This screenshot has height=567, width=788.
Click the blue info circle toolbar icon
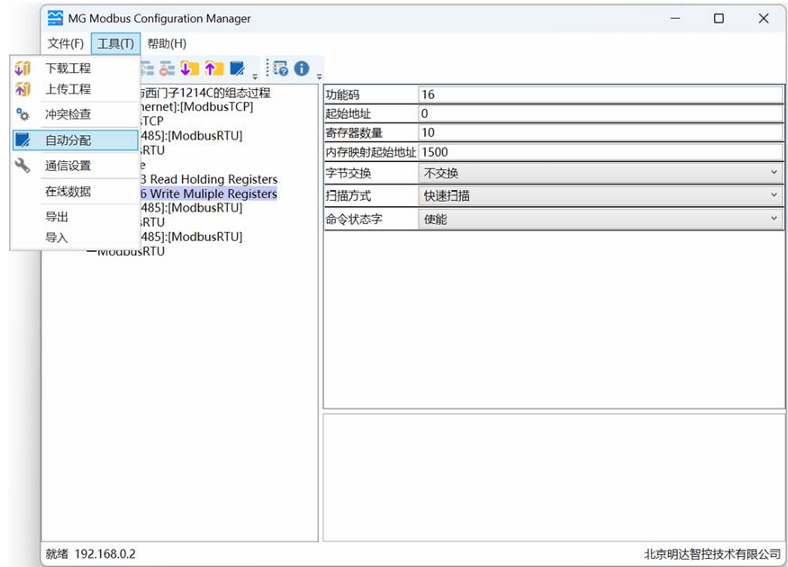point(301,69)
